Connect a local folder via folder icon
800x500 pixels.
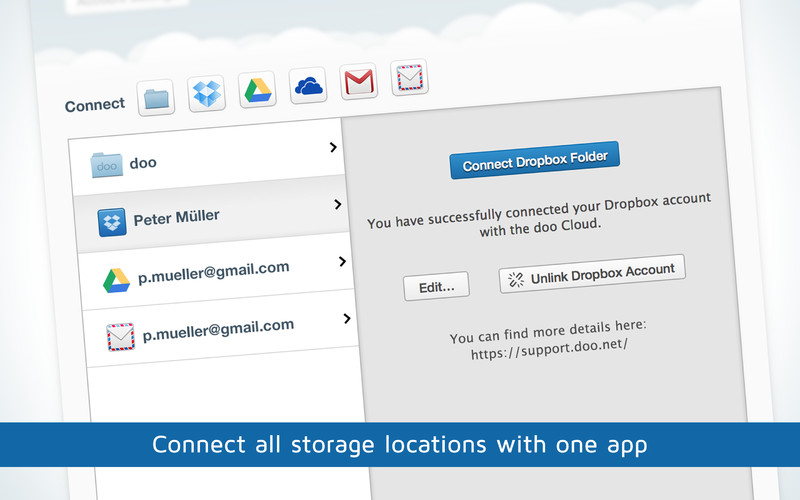tap(156, 98)
